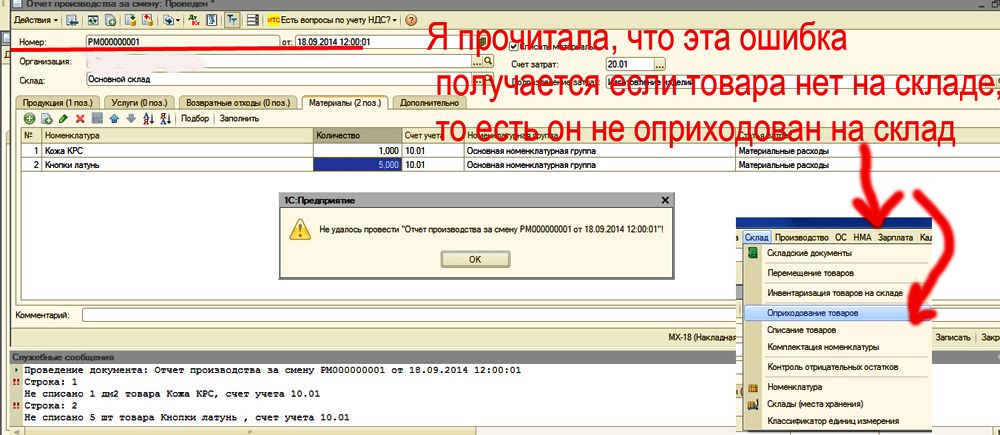Move row up with blue arrow icon

[114, 119]
